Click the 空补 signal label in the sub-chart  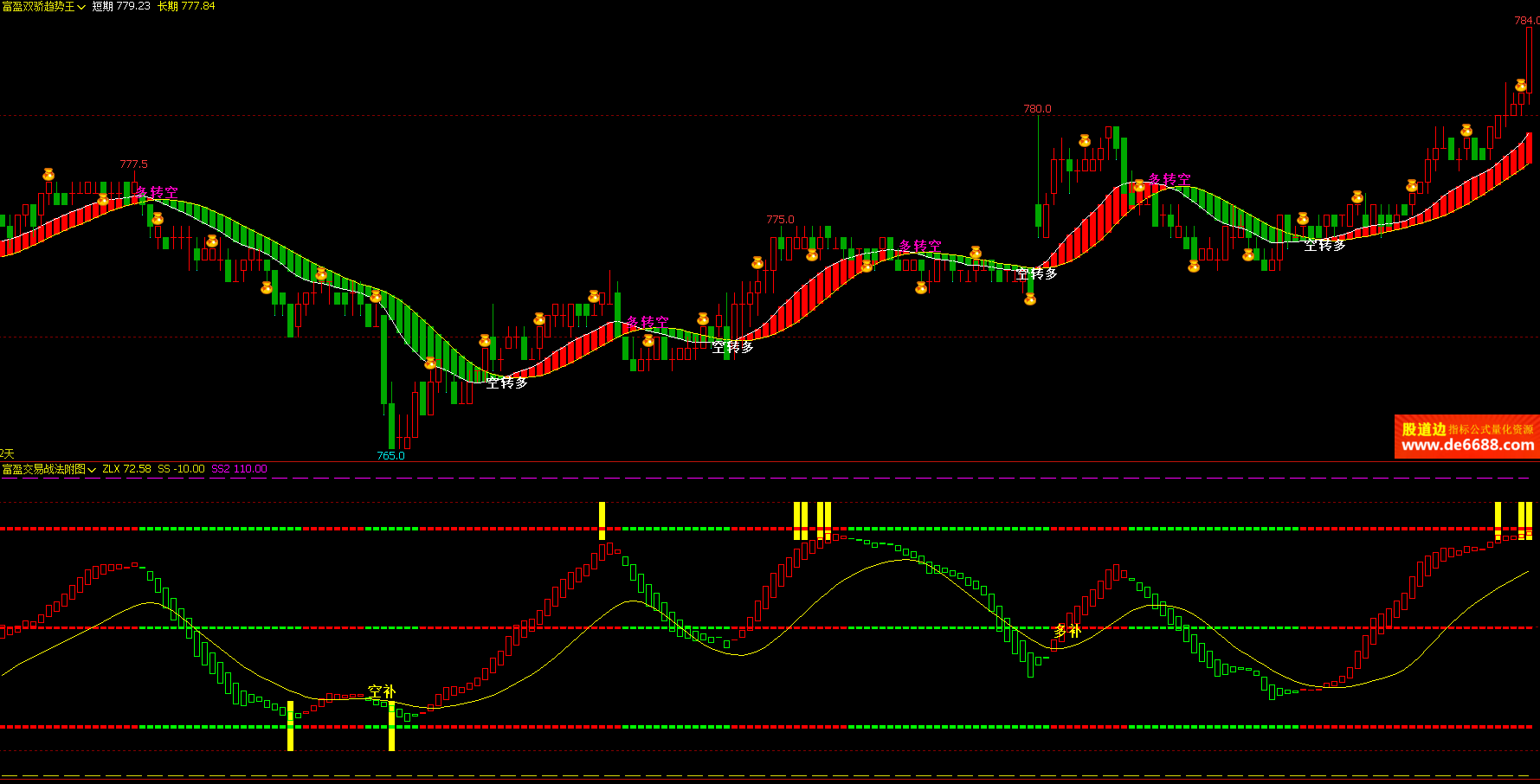click(382, 691)
